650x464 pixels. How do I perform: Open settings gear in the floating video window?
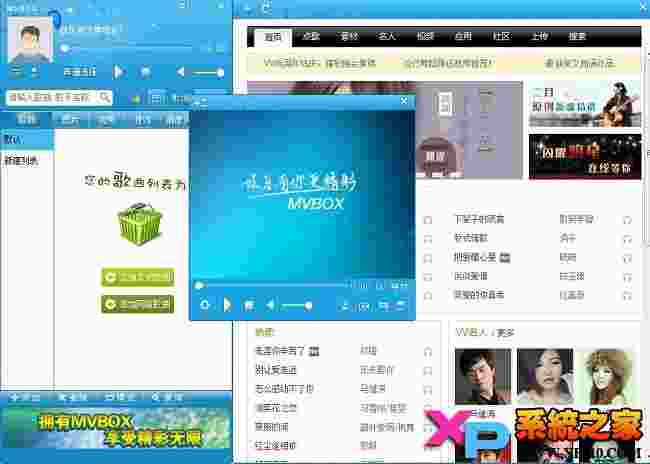coord(205,305)
